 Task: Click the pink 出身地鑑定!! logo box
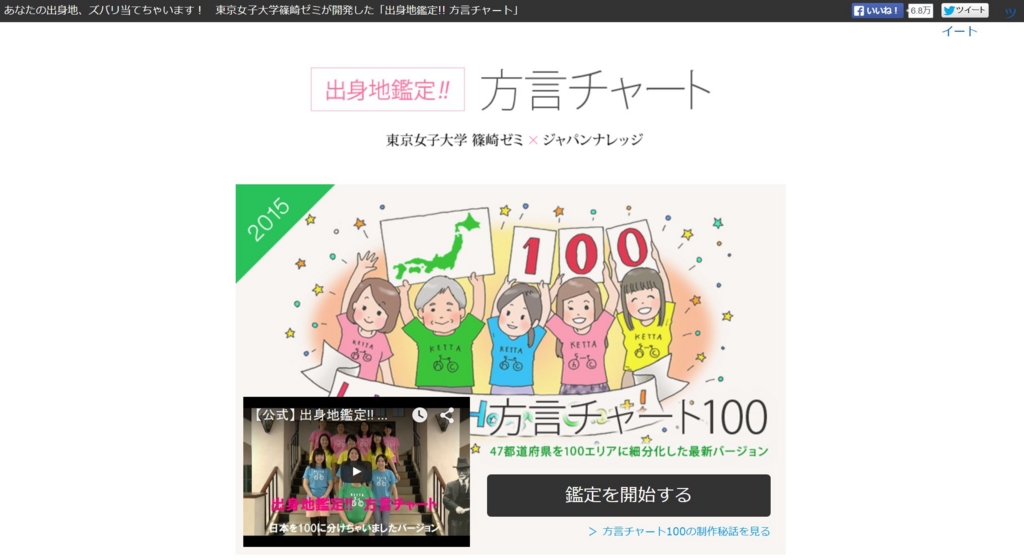pos(388,89)
